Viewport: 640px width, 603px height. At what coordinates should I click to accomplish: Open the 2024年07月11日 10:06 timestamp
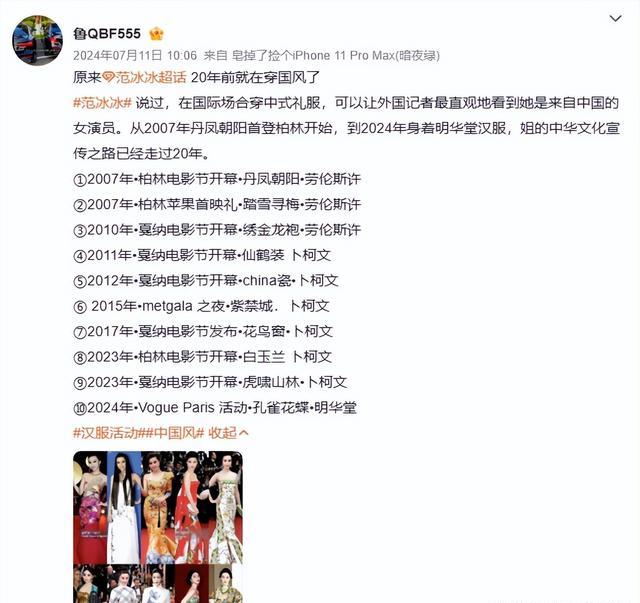135,55
